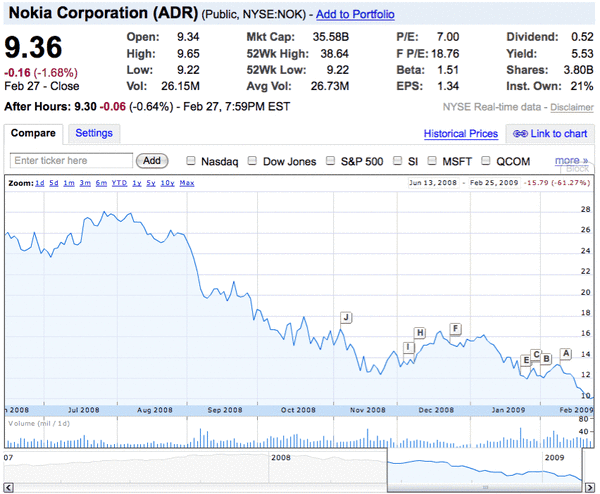600x494 pixels.
Task: Set chart zoom to 5d
Action: click(54, 183)
